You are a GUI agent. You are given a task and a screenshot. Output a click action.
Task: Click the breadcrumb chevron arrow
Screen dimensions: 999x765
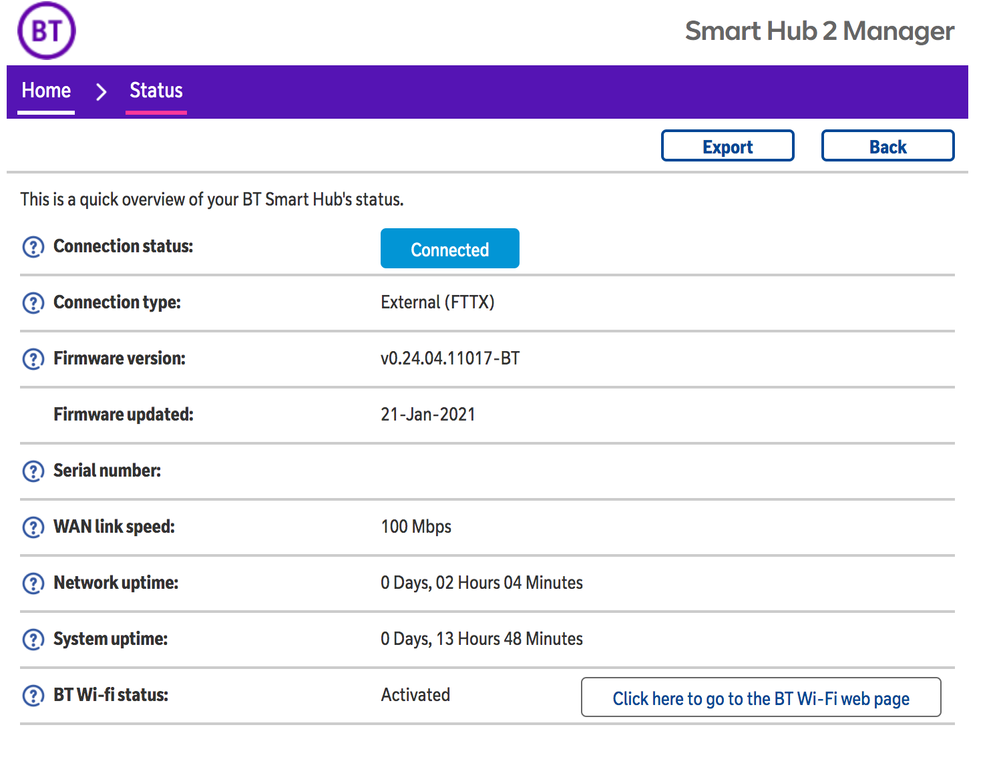point(101,92)
